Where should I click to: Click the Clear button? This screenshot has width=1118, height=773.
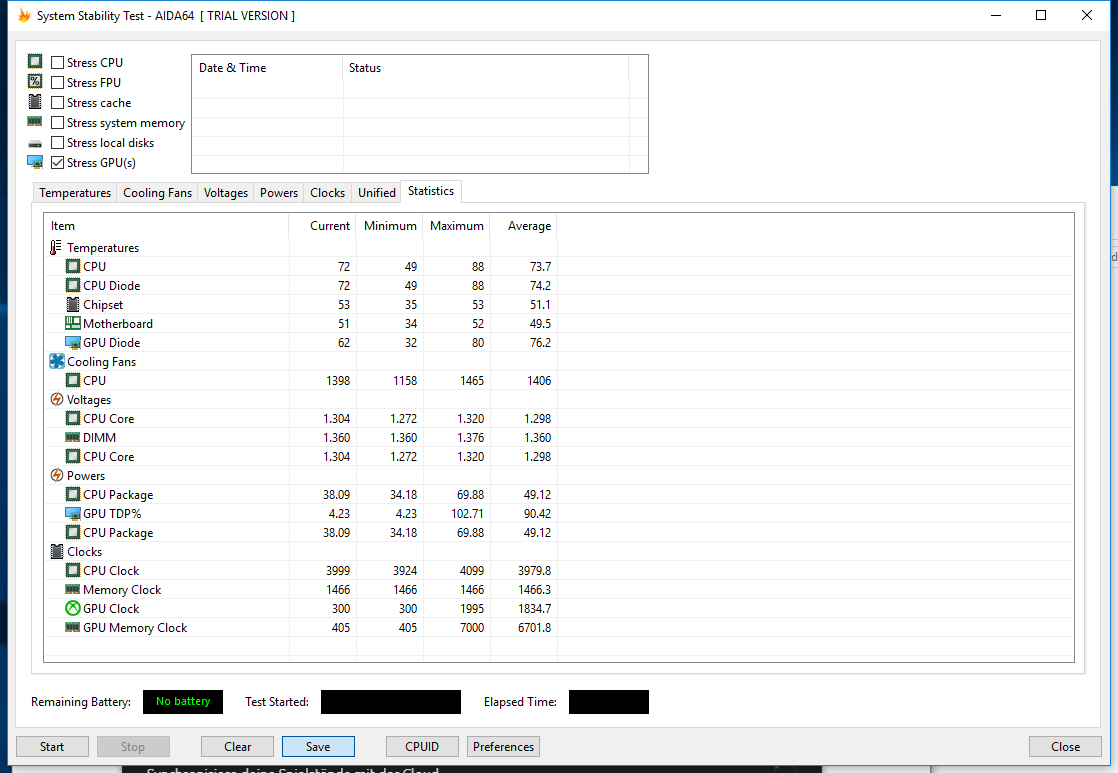click(x=237, y=747)
